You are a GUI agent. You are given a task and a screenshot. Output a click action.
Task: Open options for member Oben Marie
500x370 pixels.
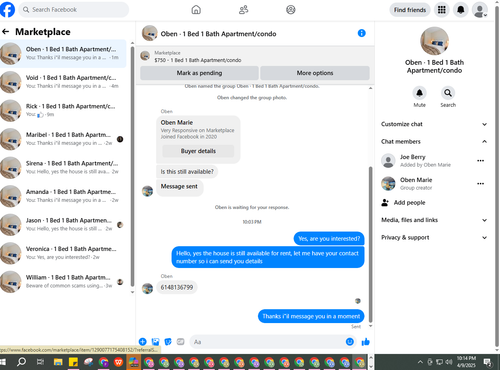click(x=480, y=184)
